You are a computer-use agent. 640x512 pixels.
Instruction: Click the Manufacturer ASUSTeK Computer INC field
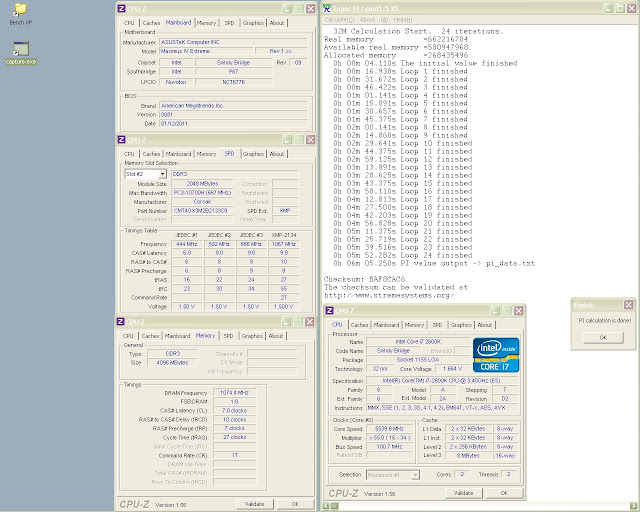[x=233, y=42]
